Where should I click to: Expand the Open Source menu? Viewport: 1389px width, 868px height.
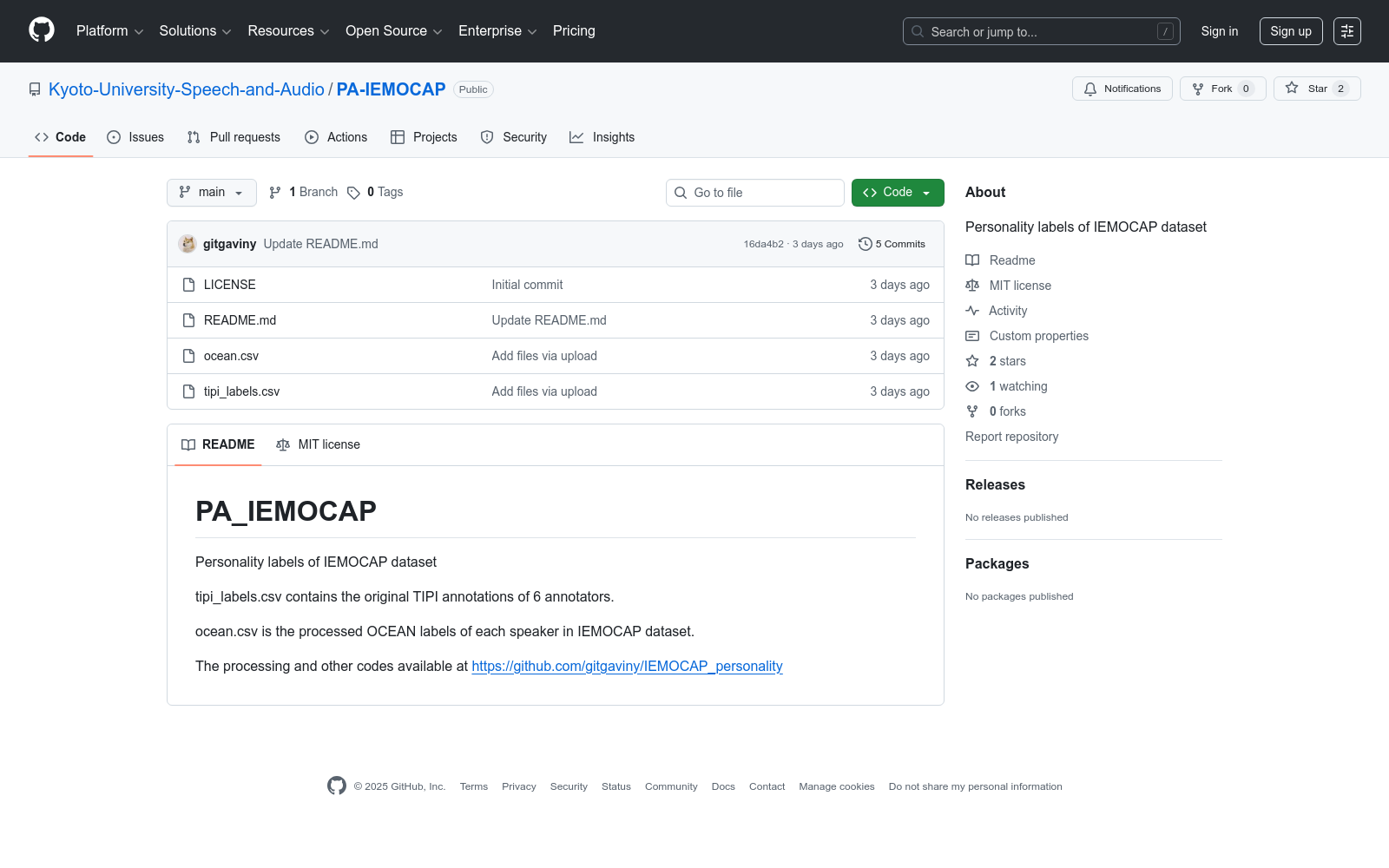(x=394, y=31)
